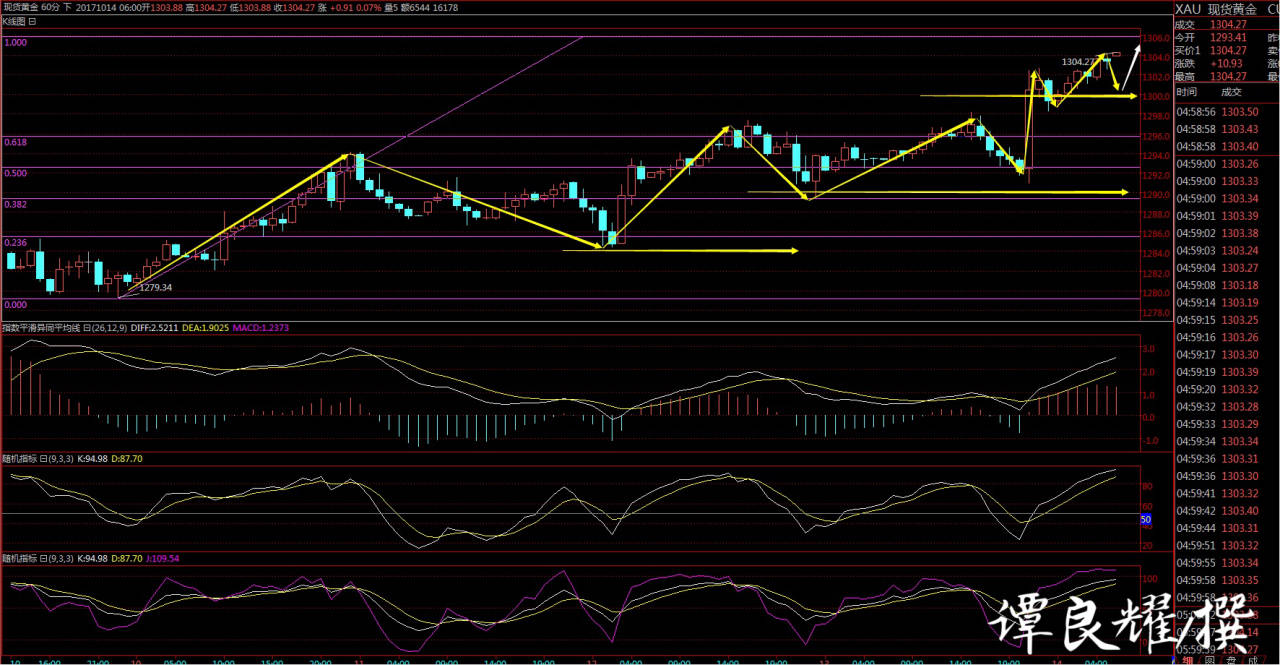This screenshot has height=665, width=1280.
Task: Select the 0.236 Fibonacci level label
Action: [x=15, y=242]
